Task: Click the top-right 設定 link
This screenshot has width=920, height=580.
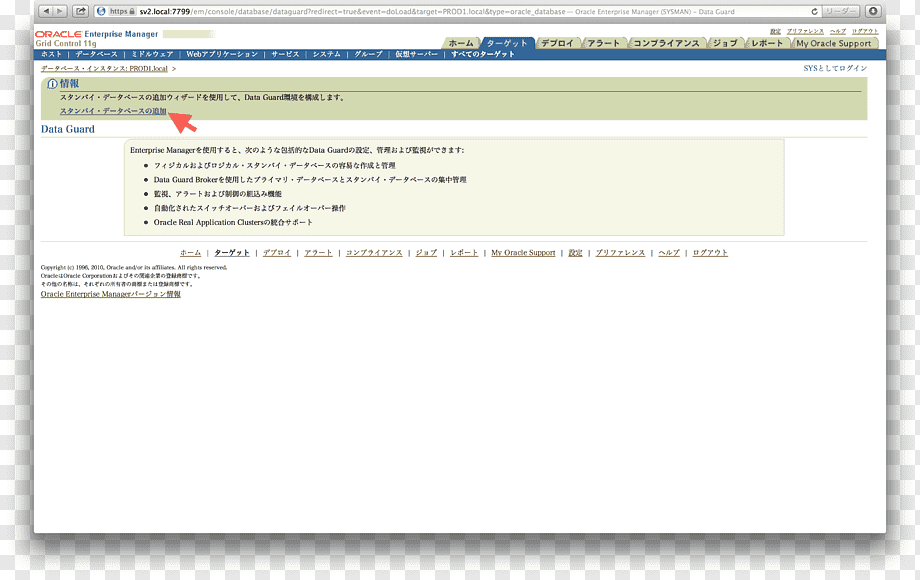Action: point(775,31)
